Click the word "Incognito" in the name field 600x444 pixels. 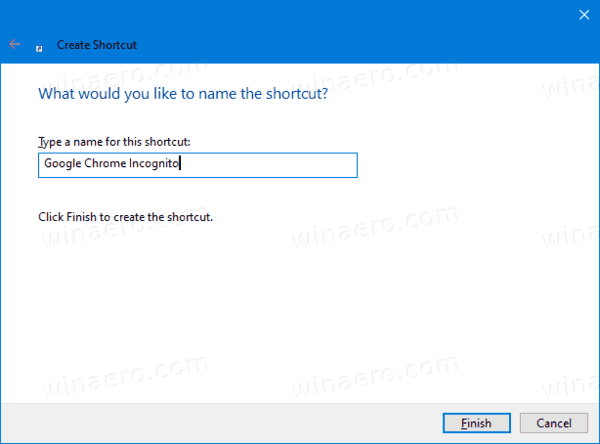(153, 165)
